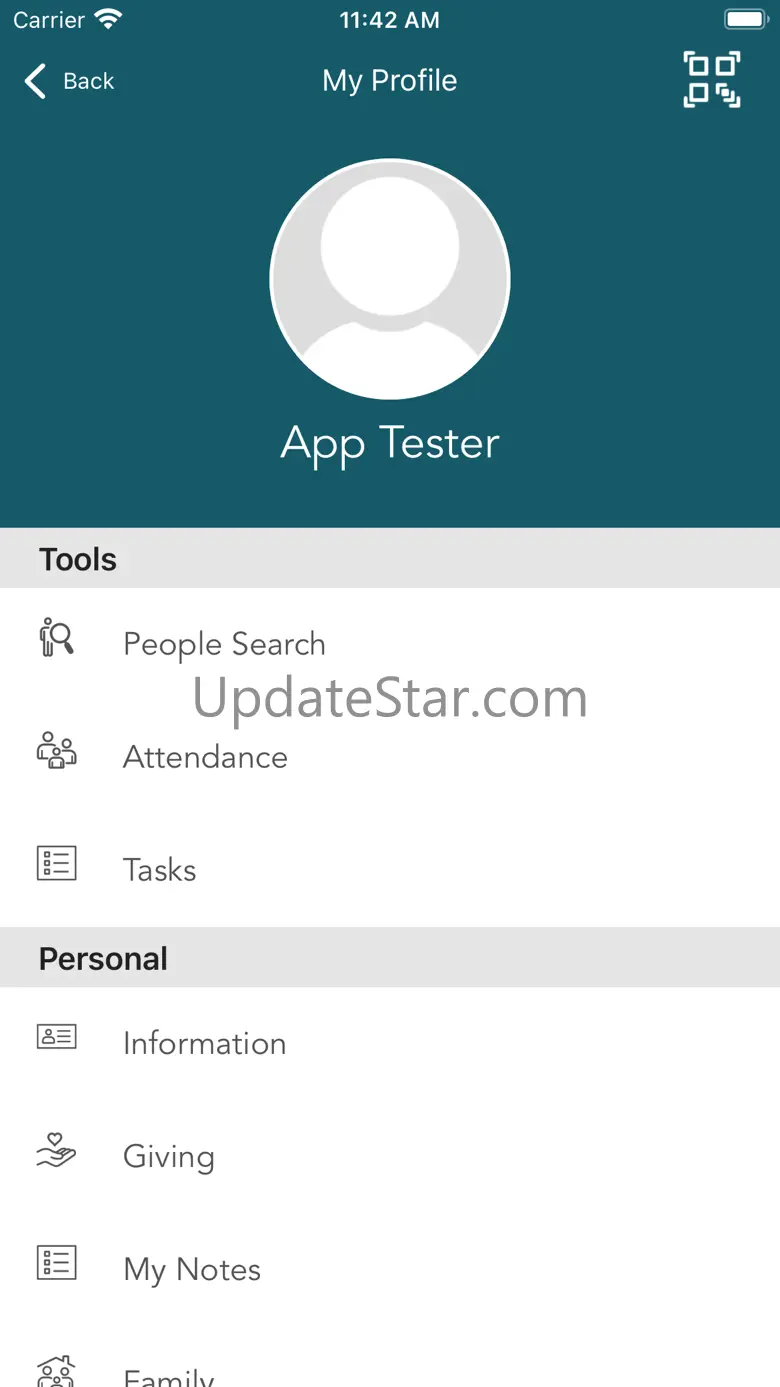Tap the My Notes list icon
The width and height of the screenshot is (780, 1387).
56,1262
